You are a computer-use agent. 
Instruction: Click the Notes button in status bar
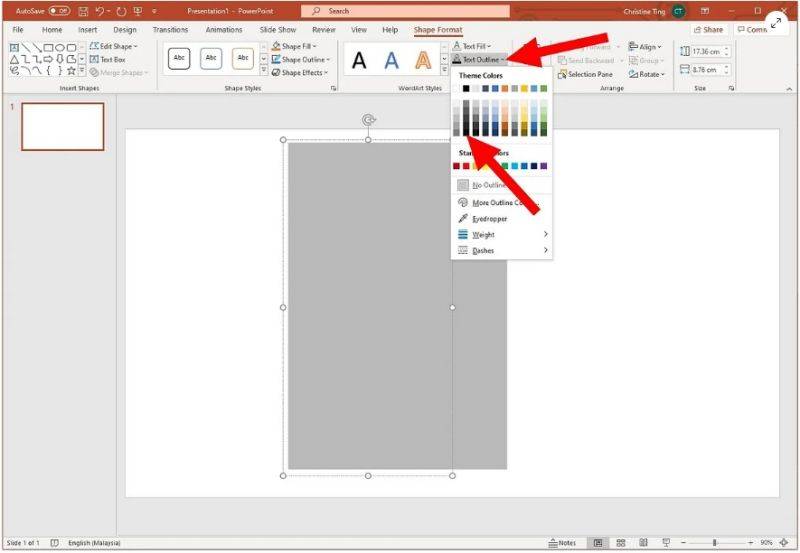(x=562, y=543)
